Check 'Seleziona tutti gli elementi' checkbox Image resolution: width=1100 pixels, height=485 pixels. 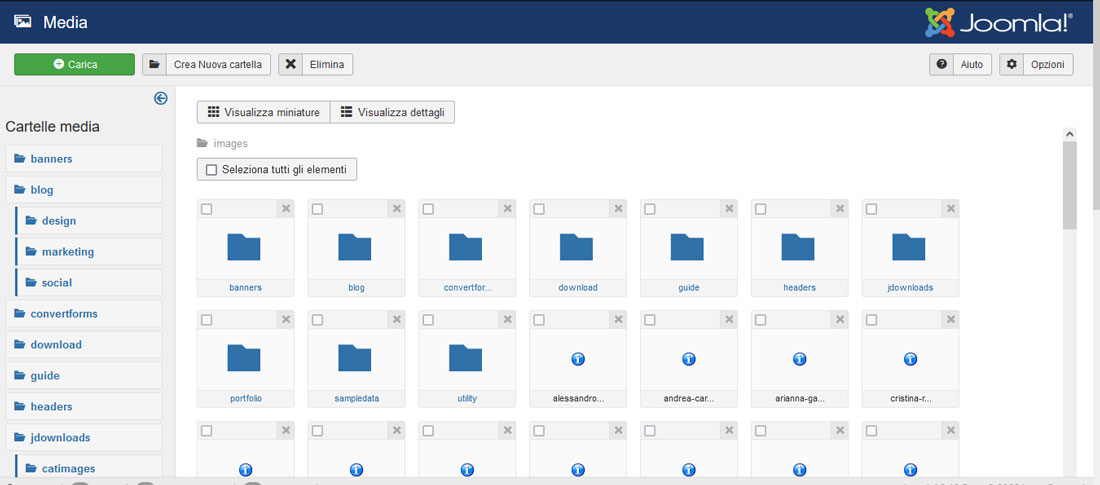pyautogui.click(x=211, y=169)
